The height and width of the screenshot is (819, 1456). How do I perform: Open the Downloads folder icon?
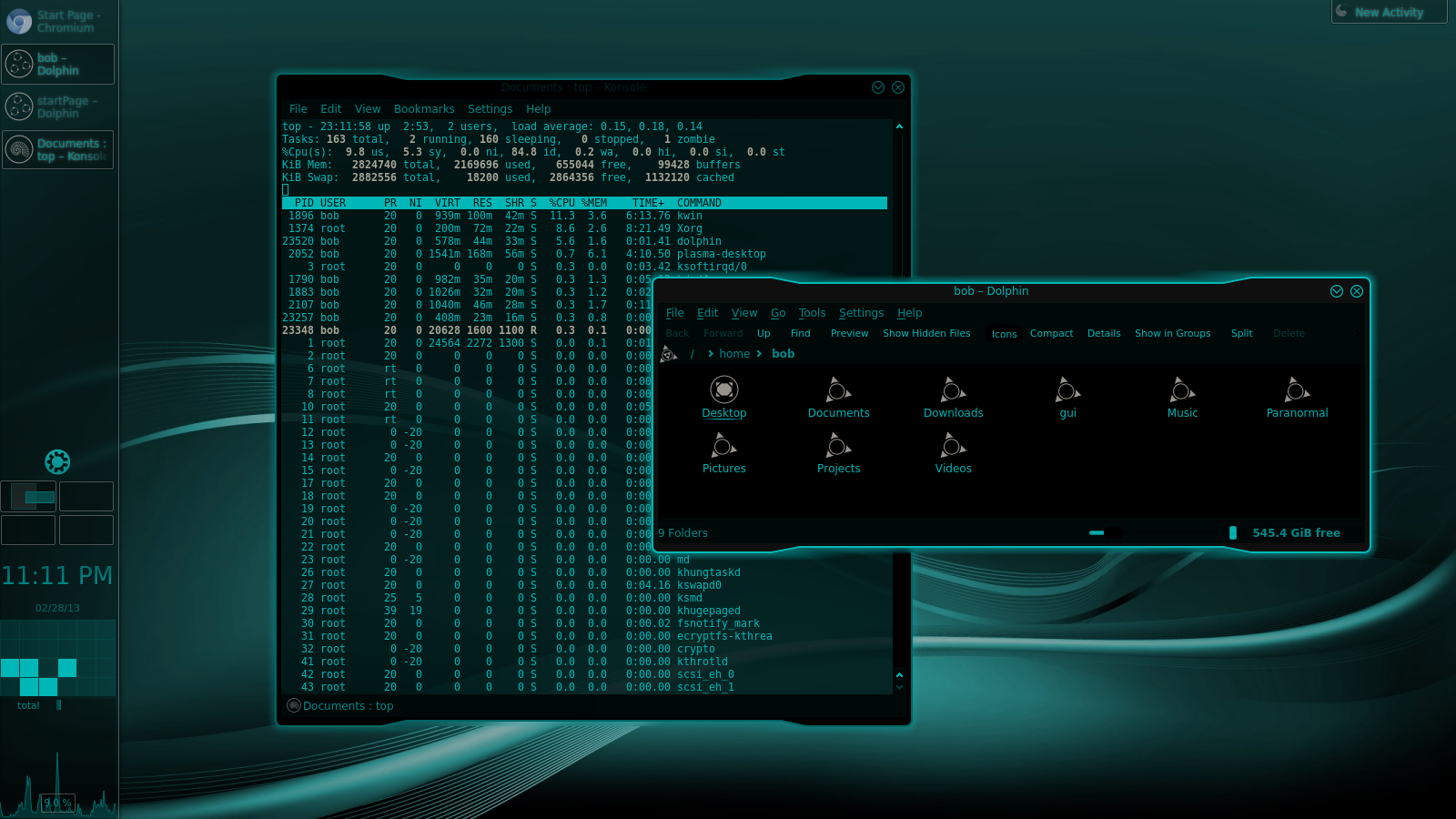953,390
